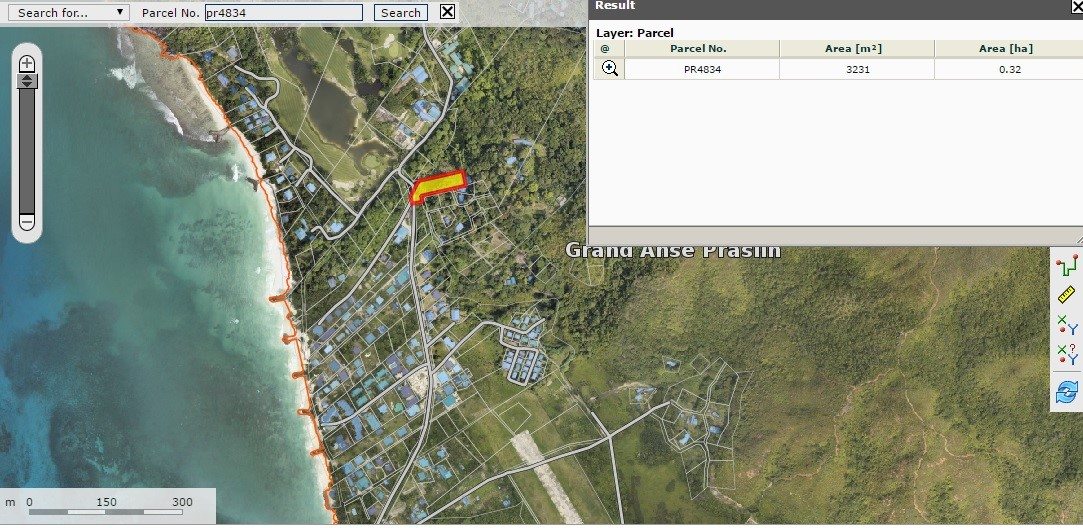Select the XY coordinate tool
Image resolution: width=1083 pixels, height=528 pixels.
click(x=1067, y=324)
